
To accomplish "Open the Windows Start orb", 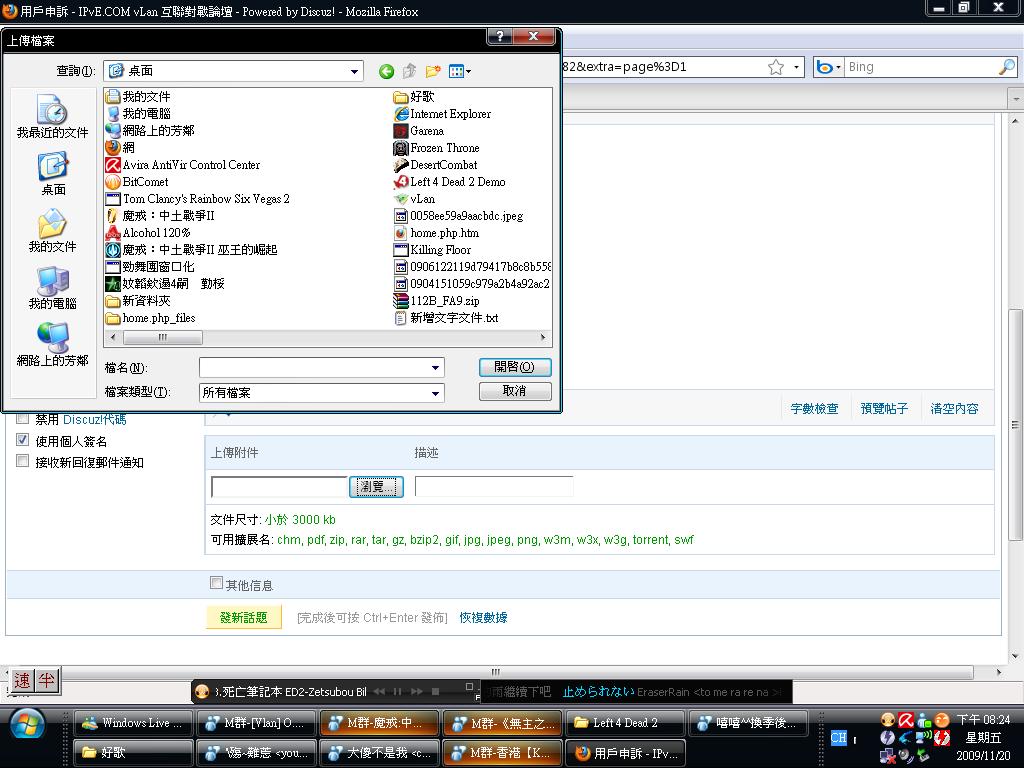I will point(27,726).
